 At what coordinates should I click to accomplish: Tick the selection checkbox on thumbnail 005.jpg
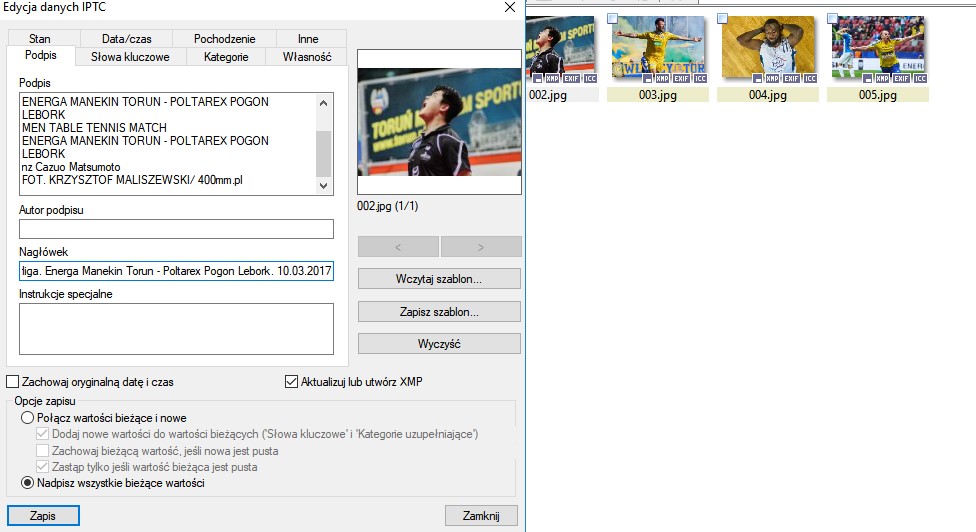point(833,19)
